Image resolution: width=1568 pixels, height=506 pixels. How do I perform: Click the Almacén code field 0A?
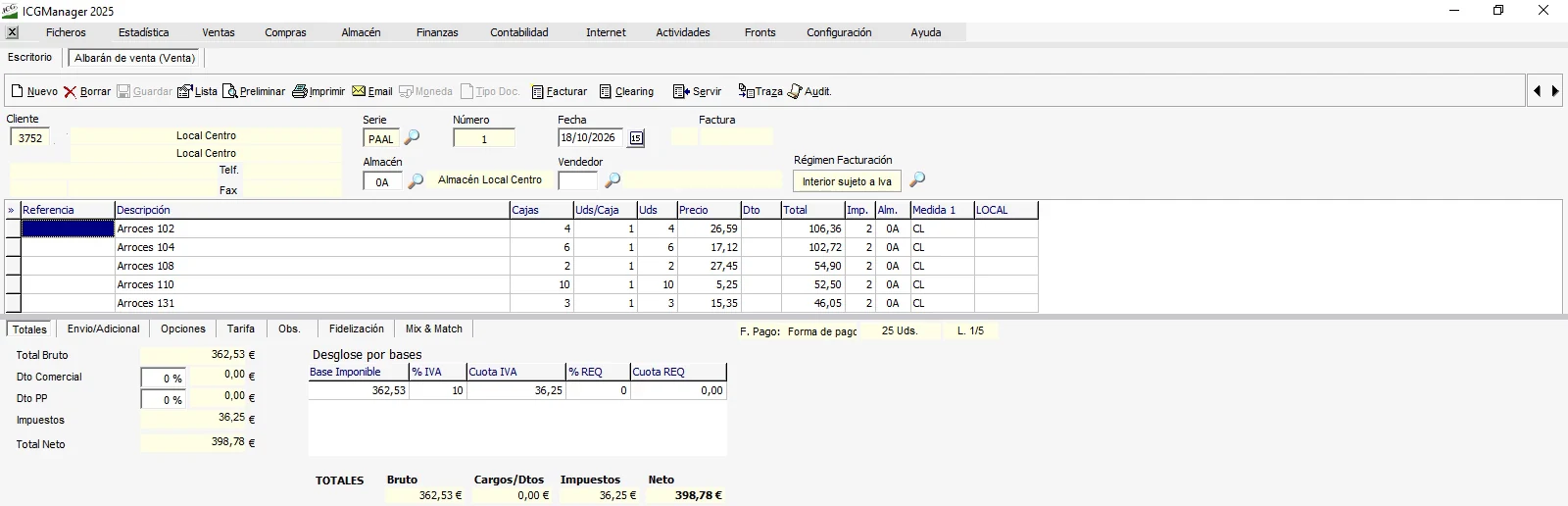(382, 181)
